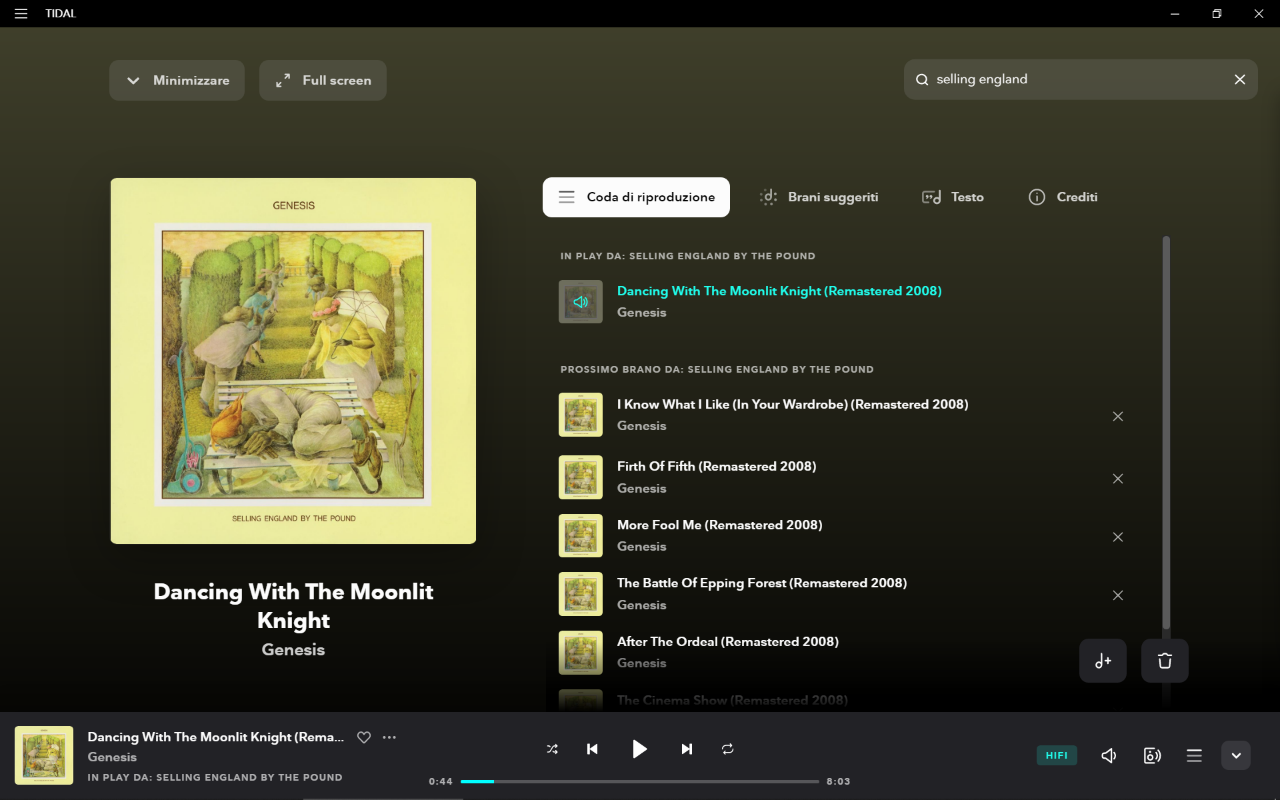The width and height of the screenshot is (1280, 800).
Task: Click the HIFI quality badge
Action: point(1057,756)
